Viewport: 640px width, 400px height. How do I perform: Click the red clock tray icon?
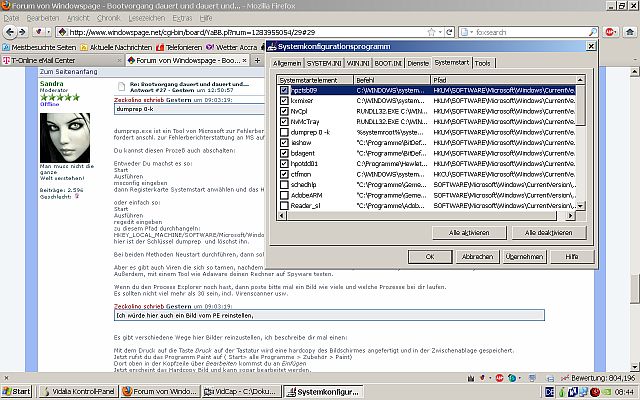tap(595, 392)
